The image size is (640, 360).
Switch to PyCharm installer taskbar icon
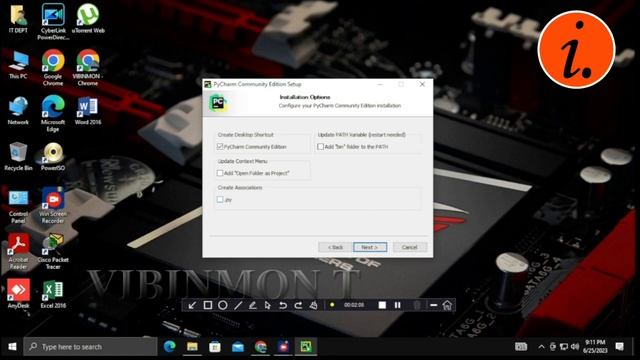click(x=306, y=347)
